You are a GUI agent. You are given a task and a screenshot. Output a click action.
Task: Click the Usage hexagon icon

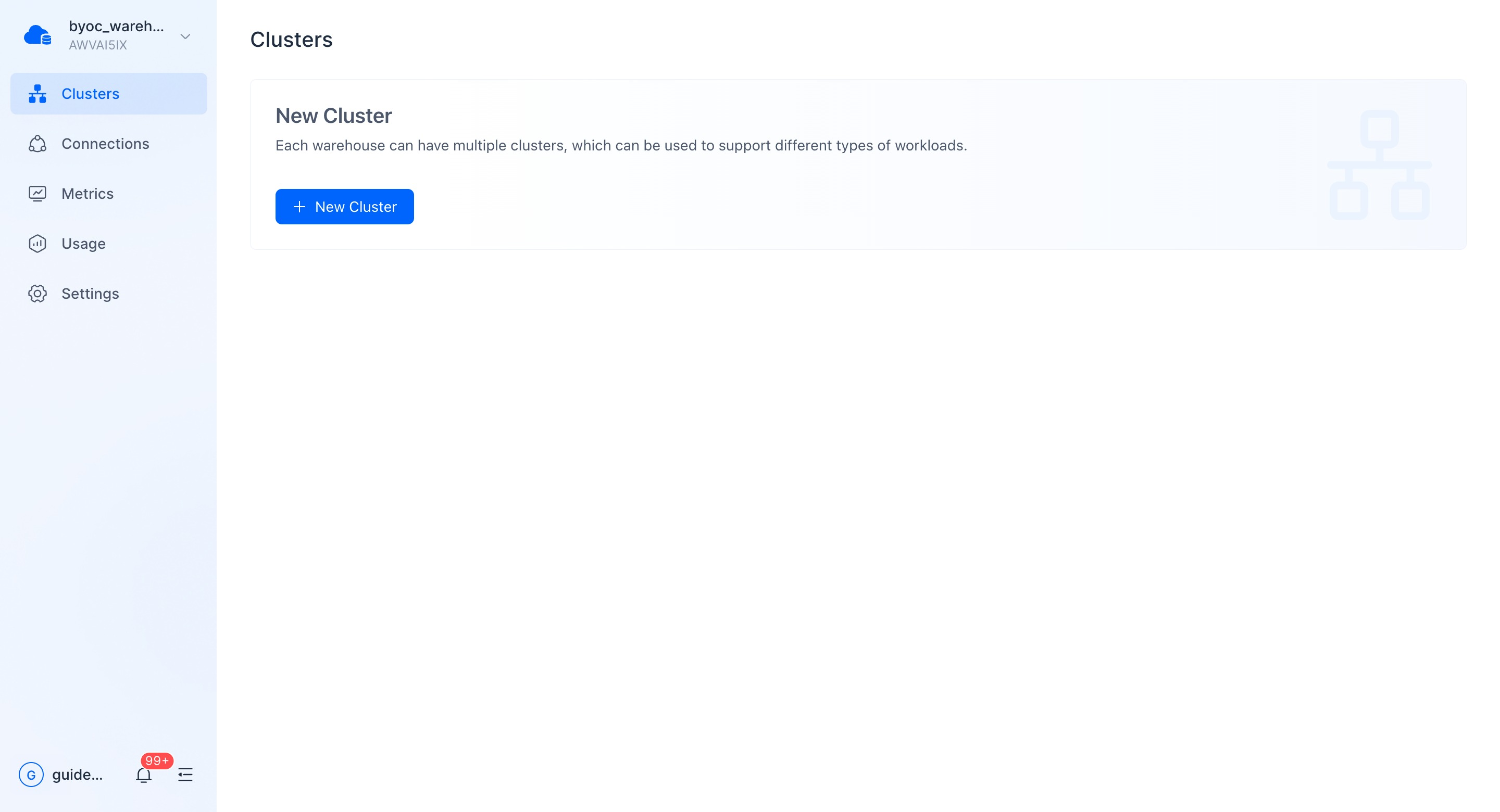coord(37,244)
